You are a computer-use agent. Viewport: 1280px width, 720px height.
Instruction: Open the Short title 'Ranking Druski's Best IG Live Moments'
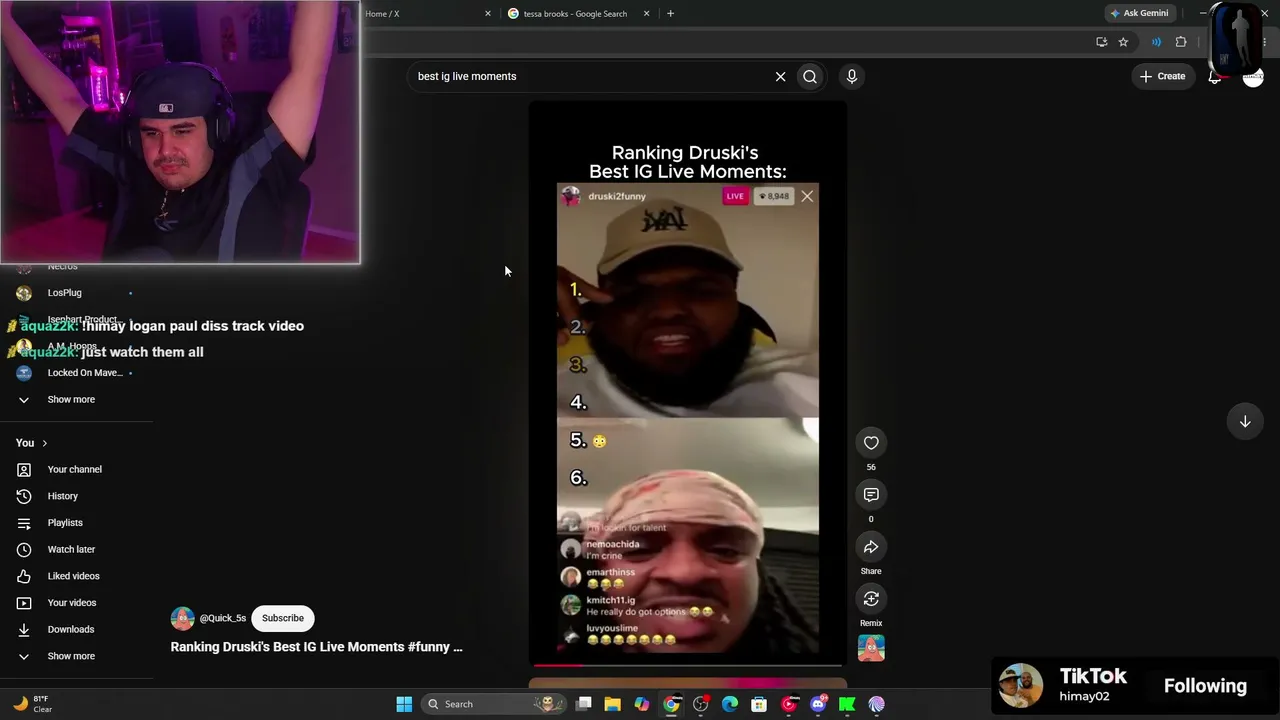(316, 647)
